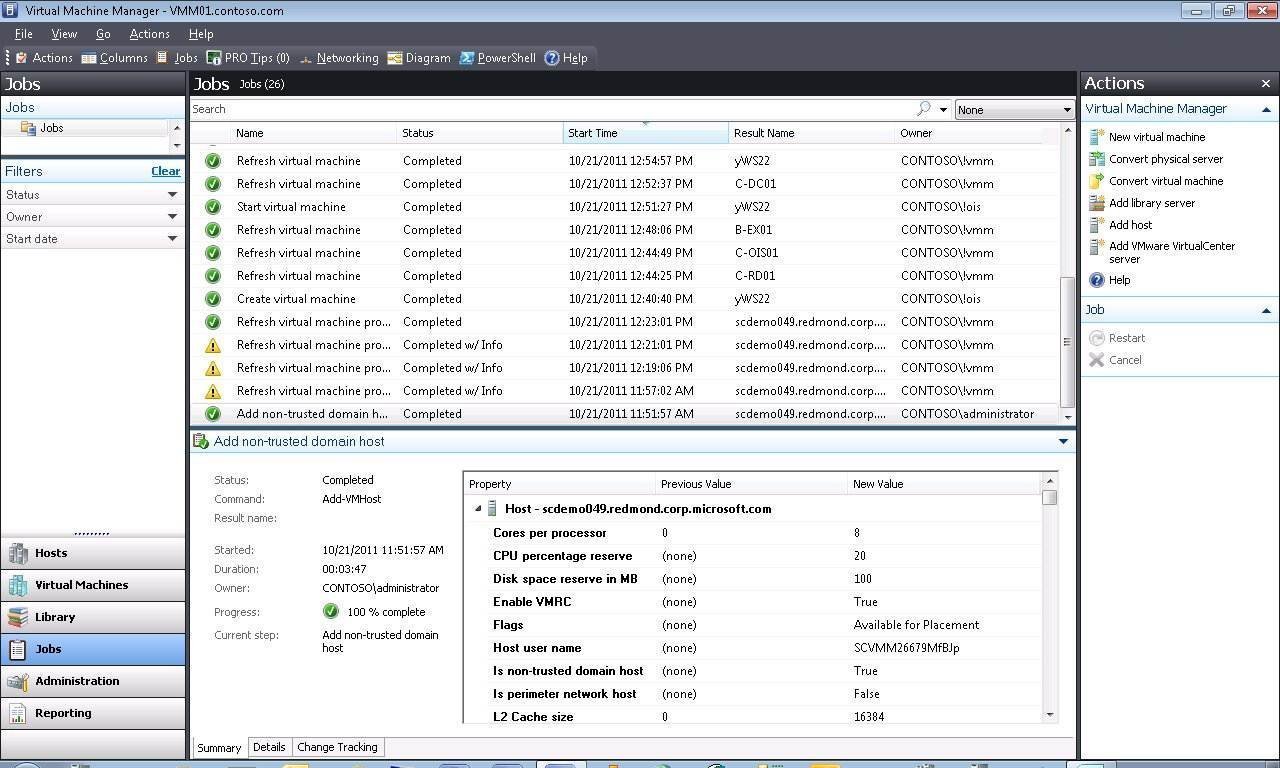Select Create virtual machine job row
This screenshot has width=1280, height=768.
625,299
